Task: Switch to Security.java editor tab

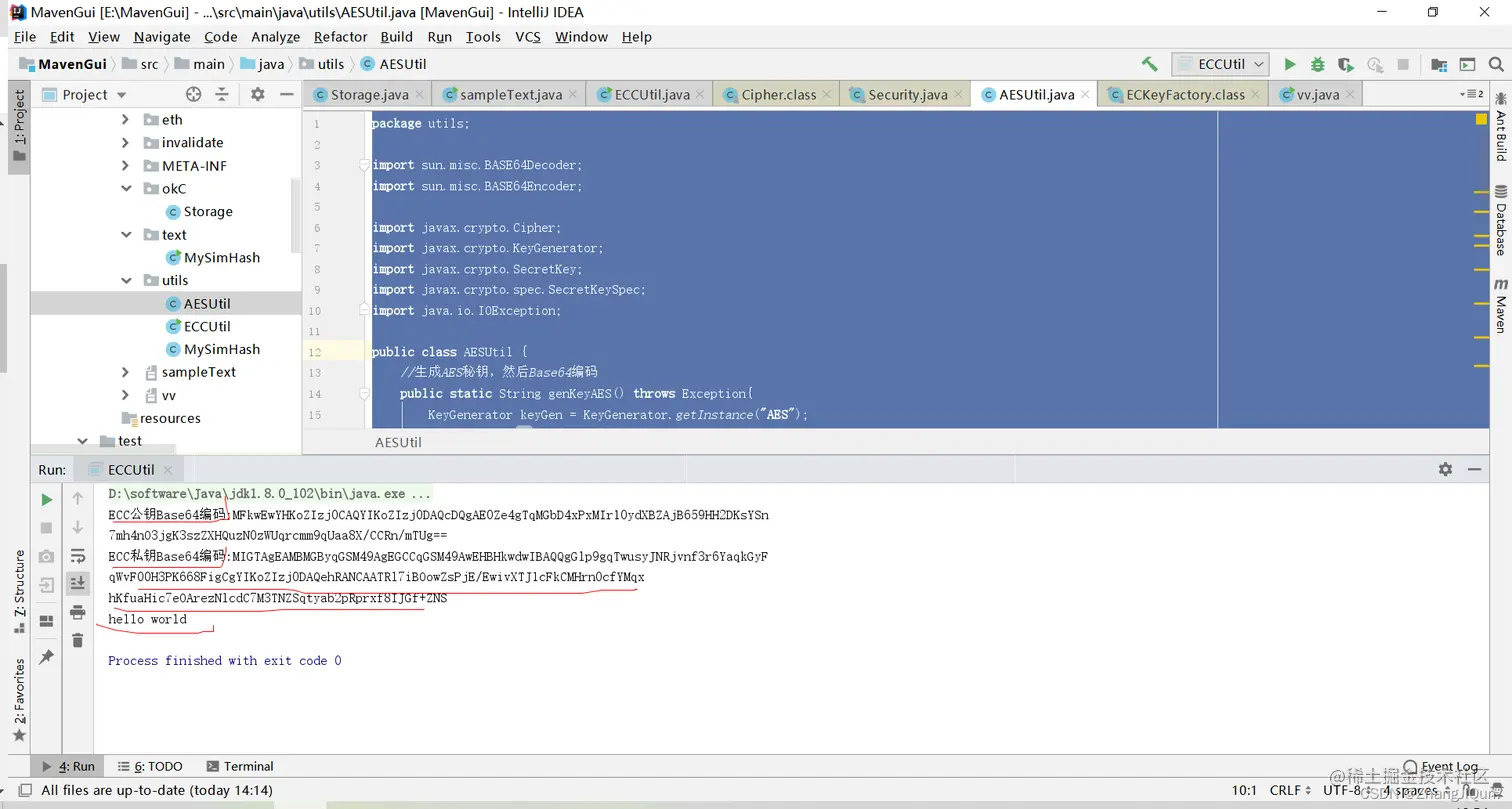Action: [x=907, y=94]
